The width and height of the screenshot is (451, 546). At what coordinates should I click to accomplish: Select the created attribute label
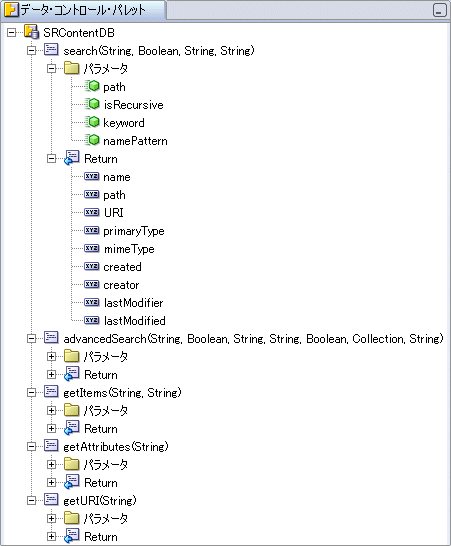(x=122, y=267)
